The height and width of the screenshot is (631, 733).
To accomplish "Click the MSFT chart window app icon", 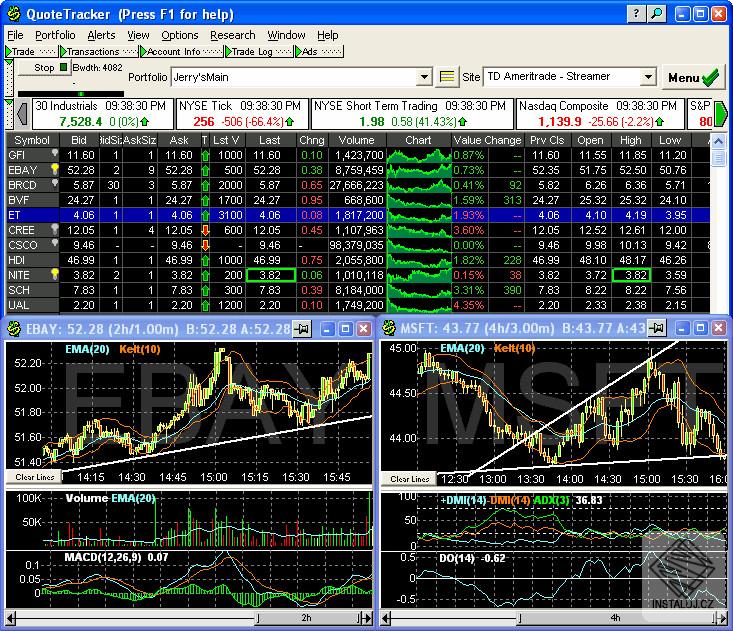I will [389, 329].
